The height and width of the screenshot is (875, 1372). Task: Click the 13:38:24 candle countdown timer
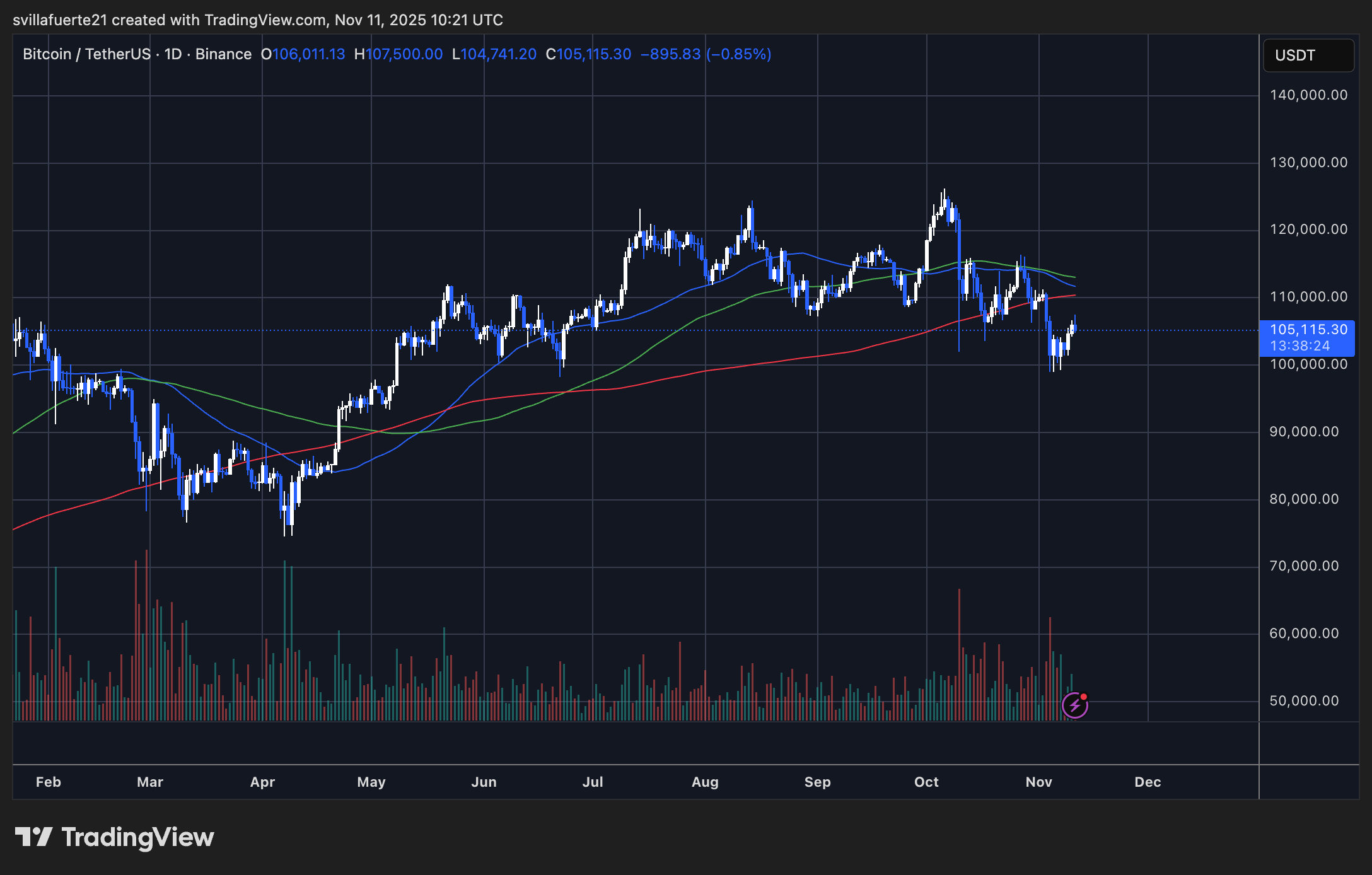[1299, 346]
